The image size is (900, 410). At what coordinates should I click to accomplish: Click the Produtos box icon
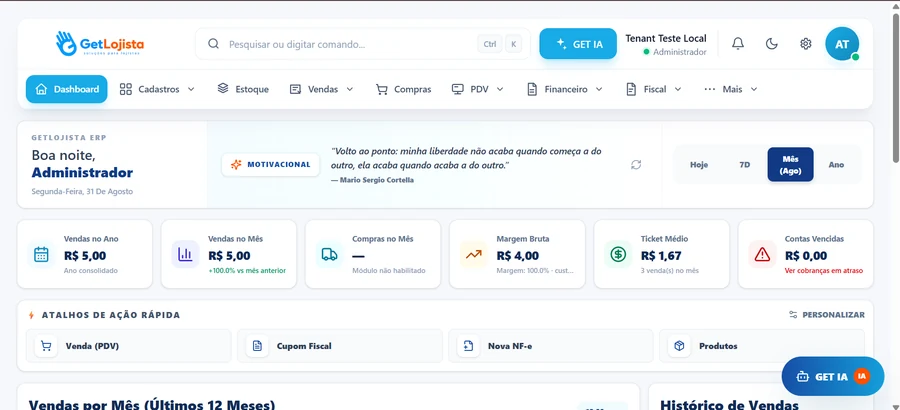pyautogui.click(x=680, y=346)
